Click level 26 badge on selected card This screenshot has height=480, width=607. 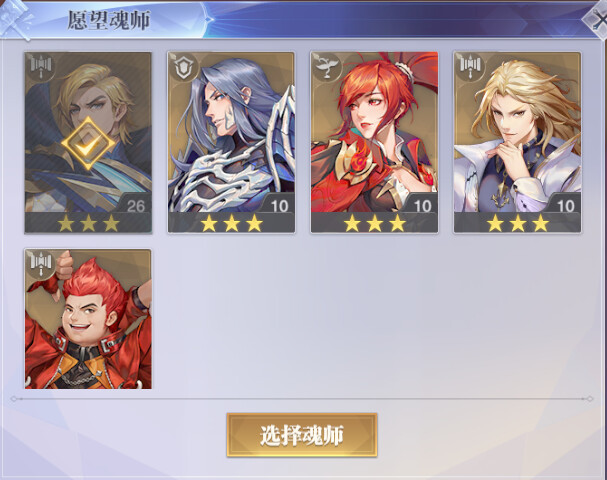pyautogui.click(x=135, y=205)
